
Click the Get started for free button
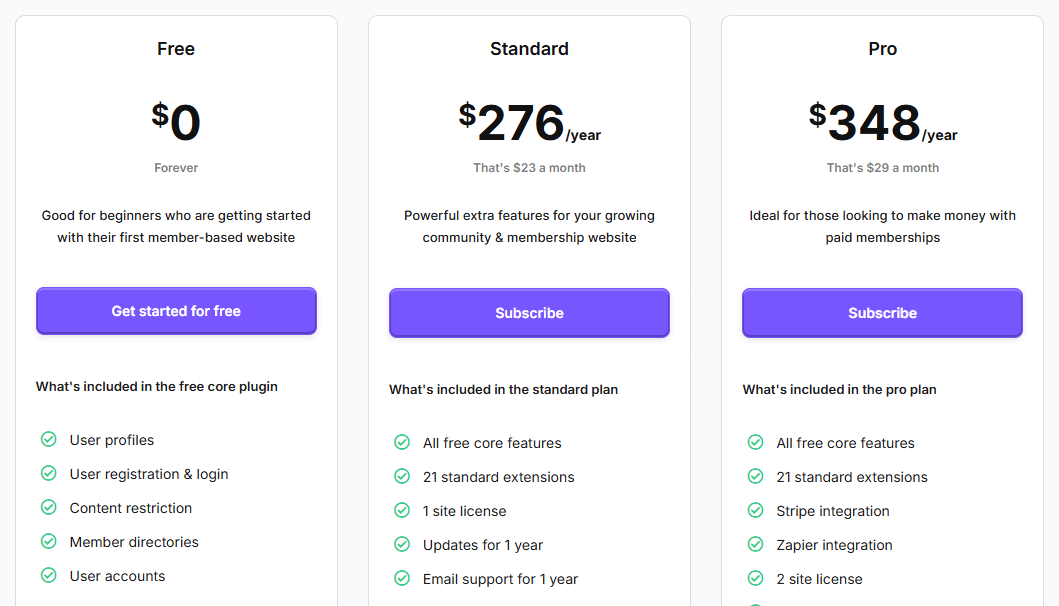[176, 311]
